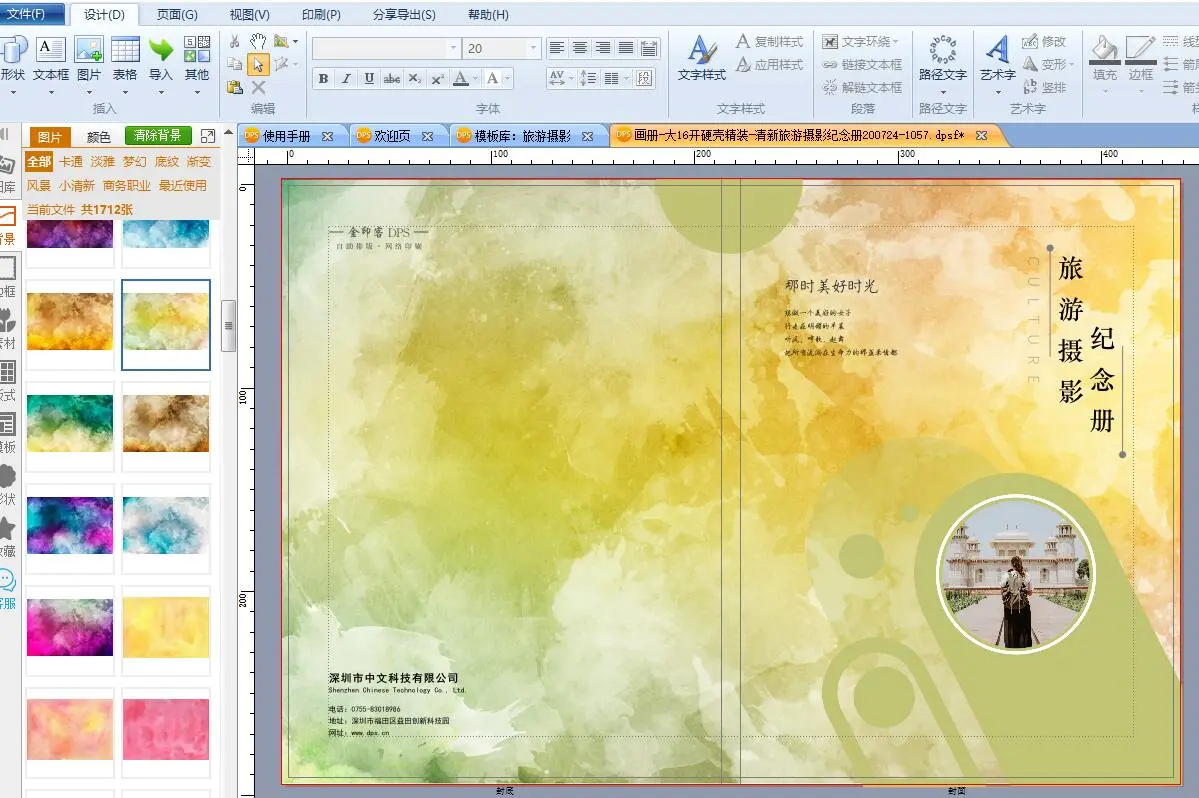Pop out the background panel with expand icon

[208, 136]
